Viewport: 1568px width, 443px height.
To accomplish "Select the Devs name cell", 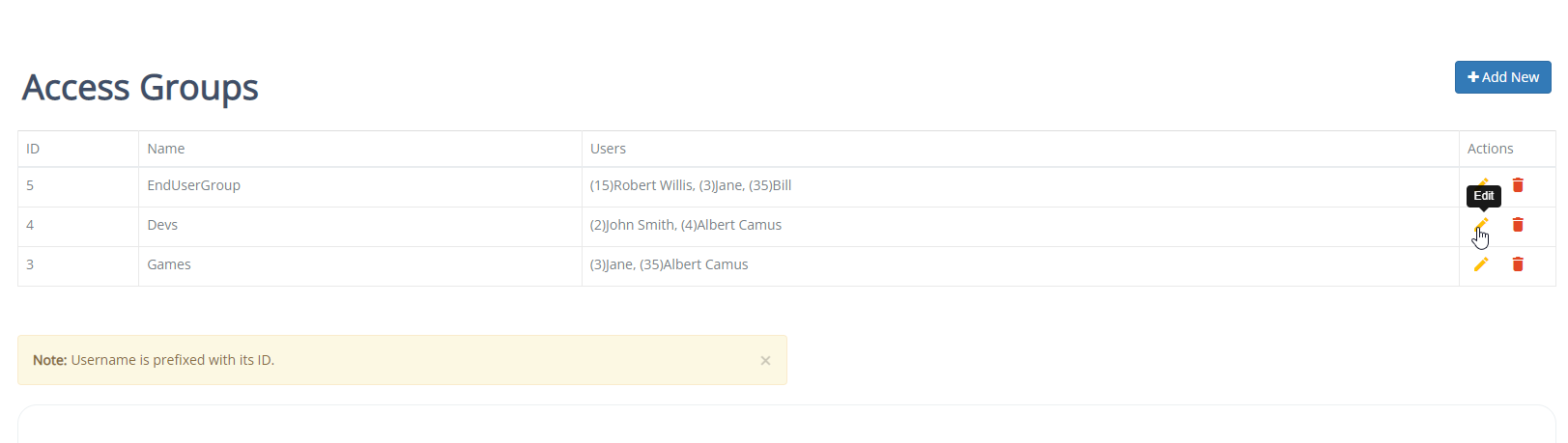I will (360, 225).
